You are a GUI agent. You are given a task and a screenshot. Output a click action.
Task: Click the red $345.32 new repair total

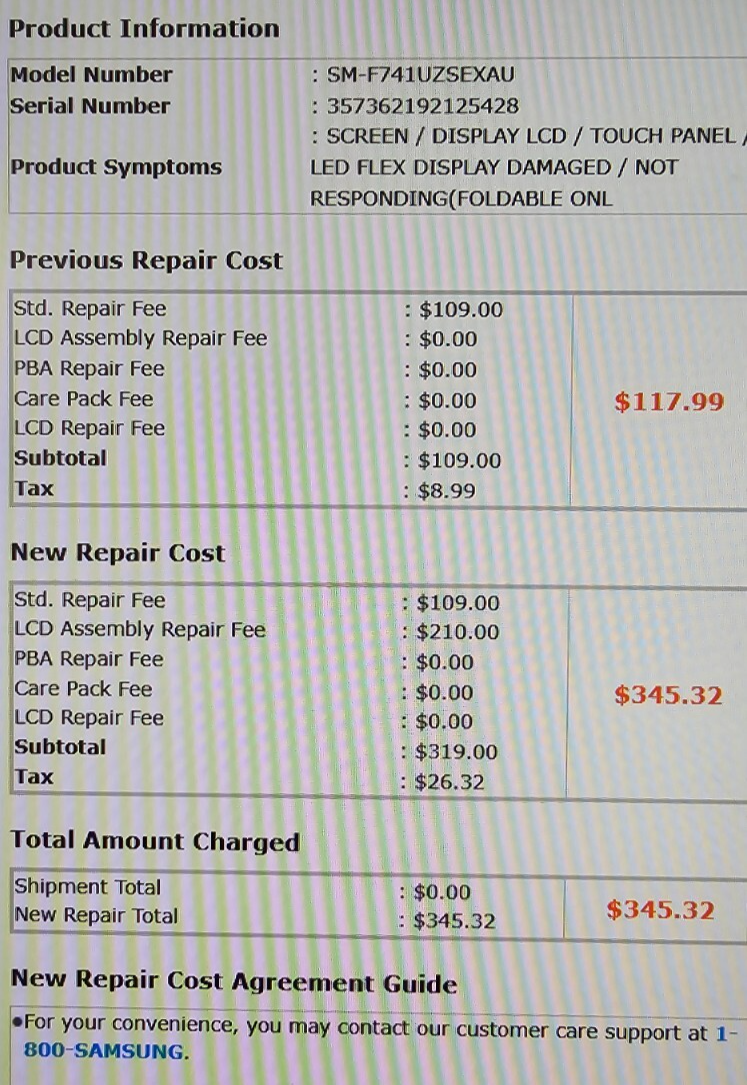pyautogui.click(x=668, y=695)
